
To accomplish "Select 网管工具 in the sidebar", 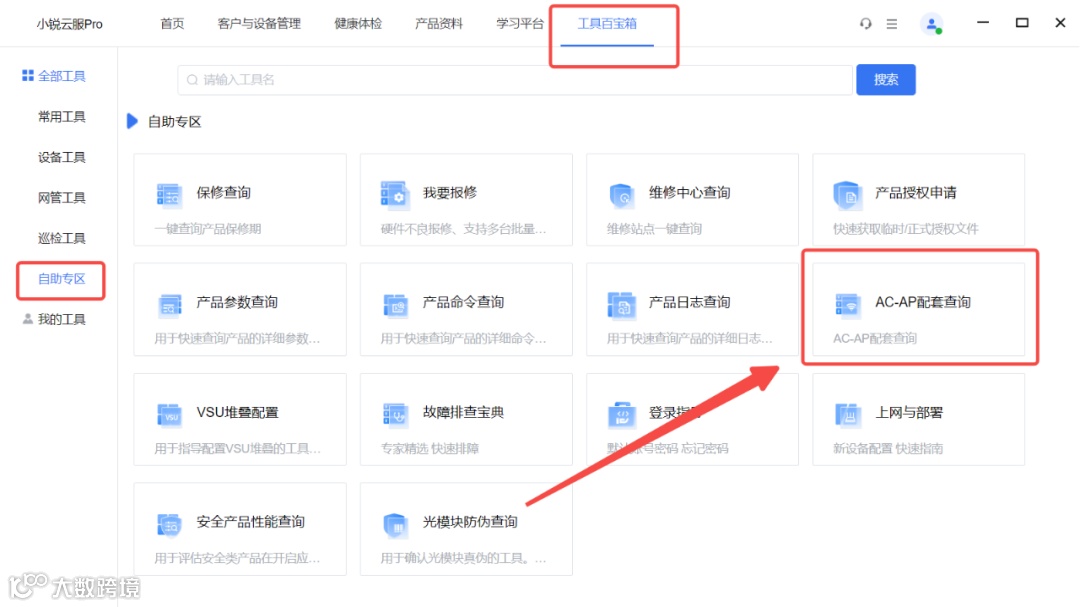I will [x=61, y=198].
